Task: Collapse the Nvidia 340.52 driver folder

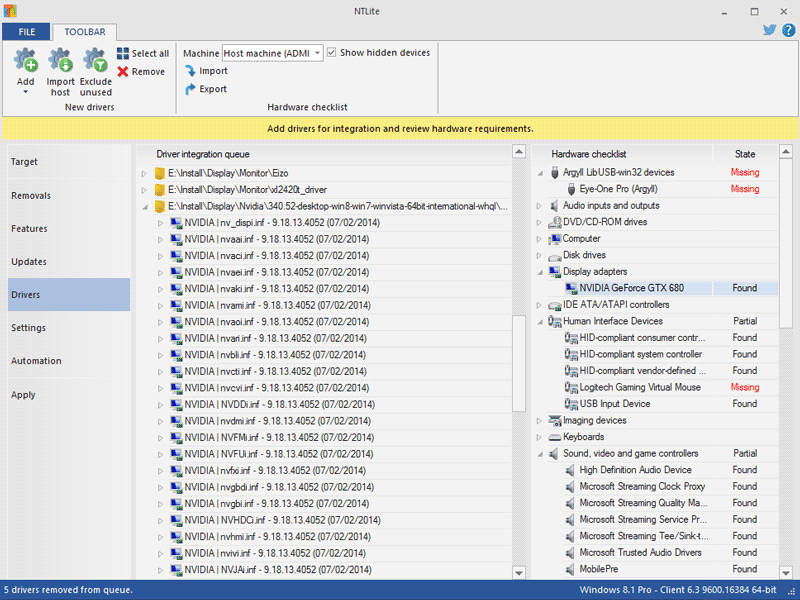Action: pos(145,207)
